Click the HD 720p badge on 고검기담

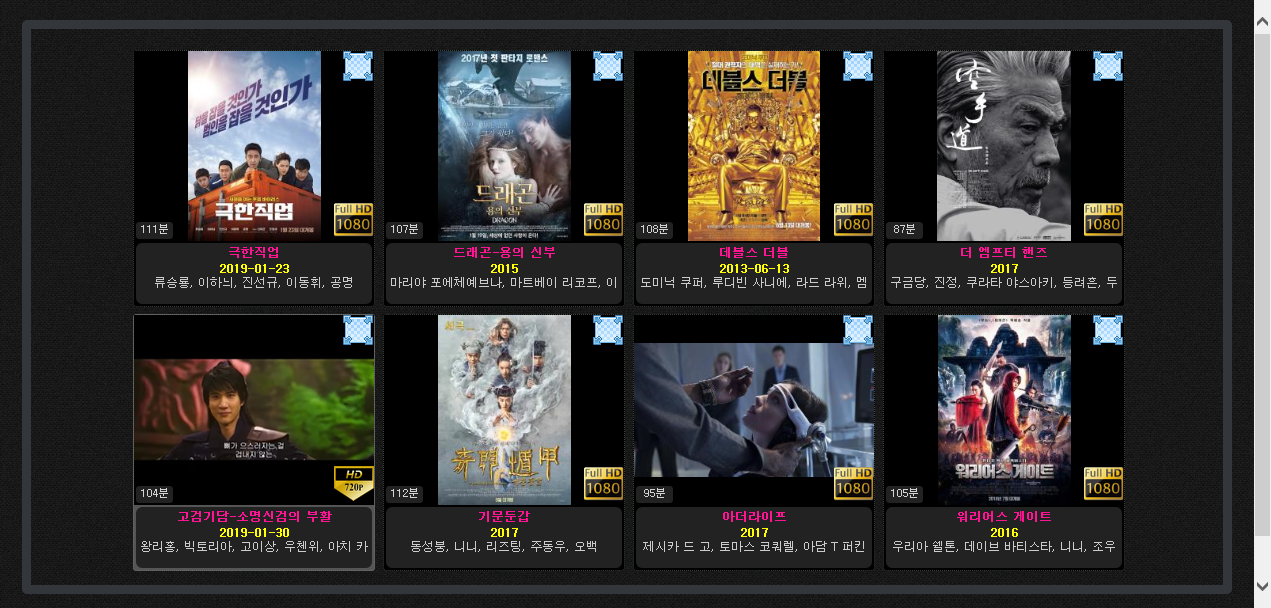point(353,483)
